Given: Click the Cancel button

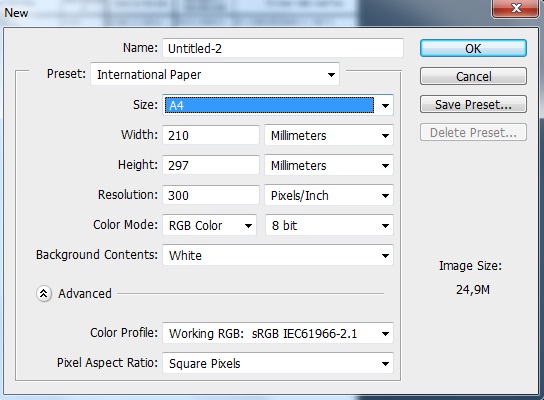Looking at the screenshot, I should click(x=473, y=76).
